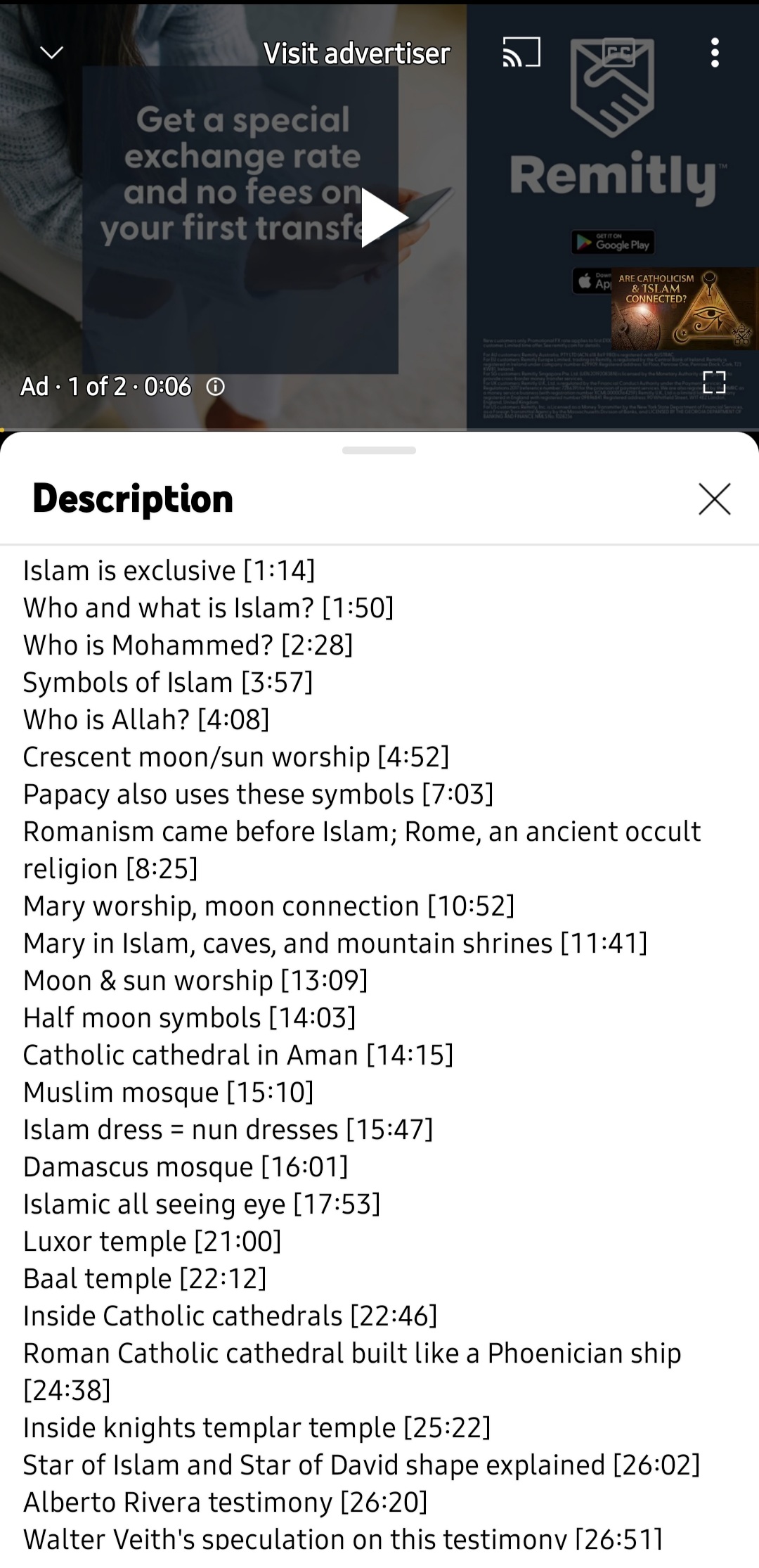Open the ad info icon
The image size is (759, 1568).
(216, 387)
